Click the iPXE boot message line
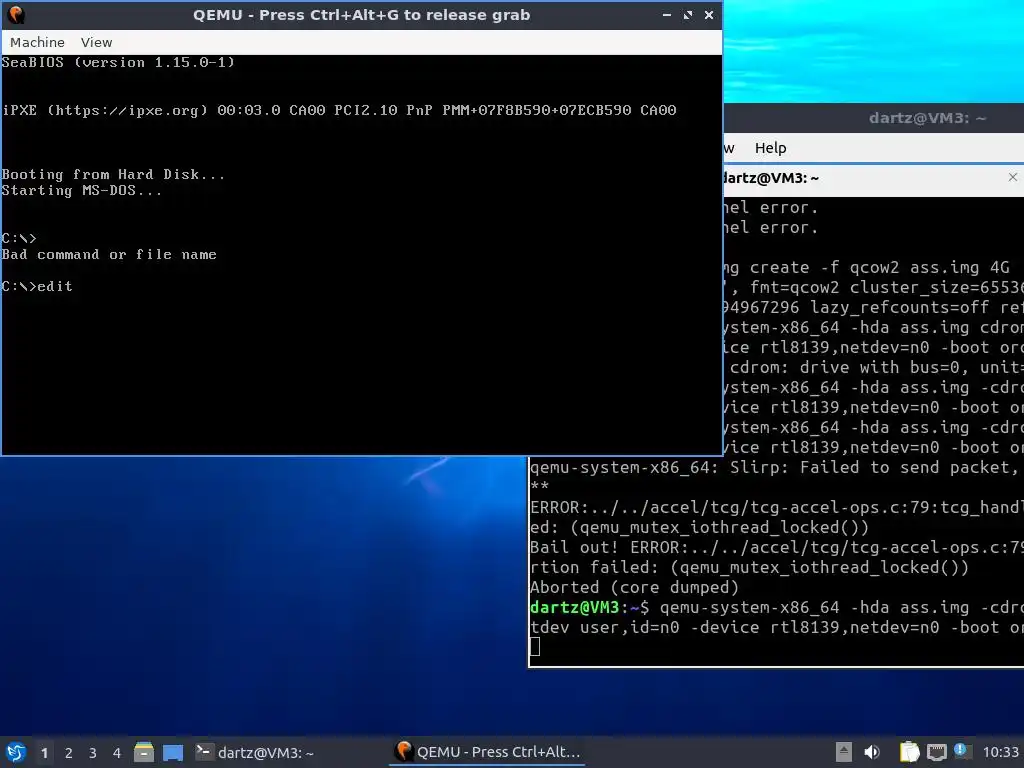The width and height of the screenshot is (1024, 768). 339,110
